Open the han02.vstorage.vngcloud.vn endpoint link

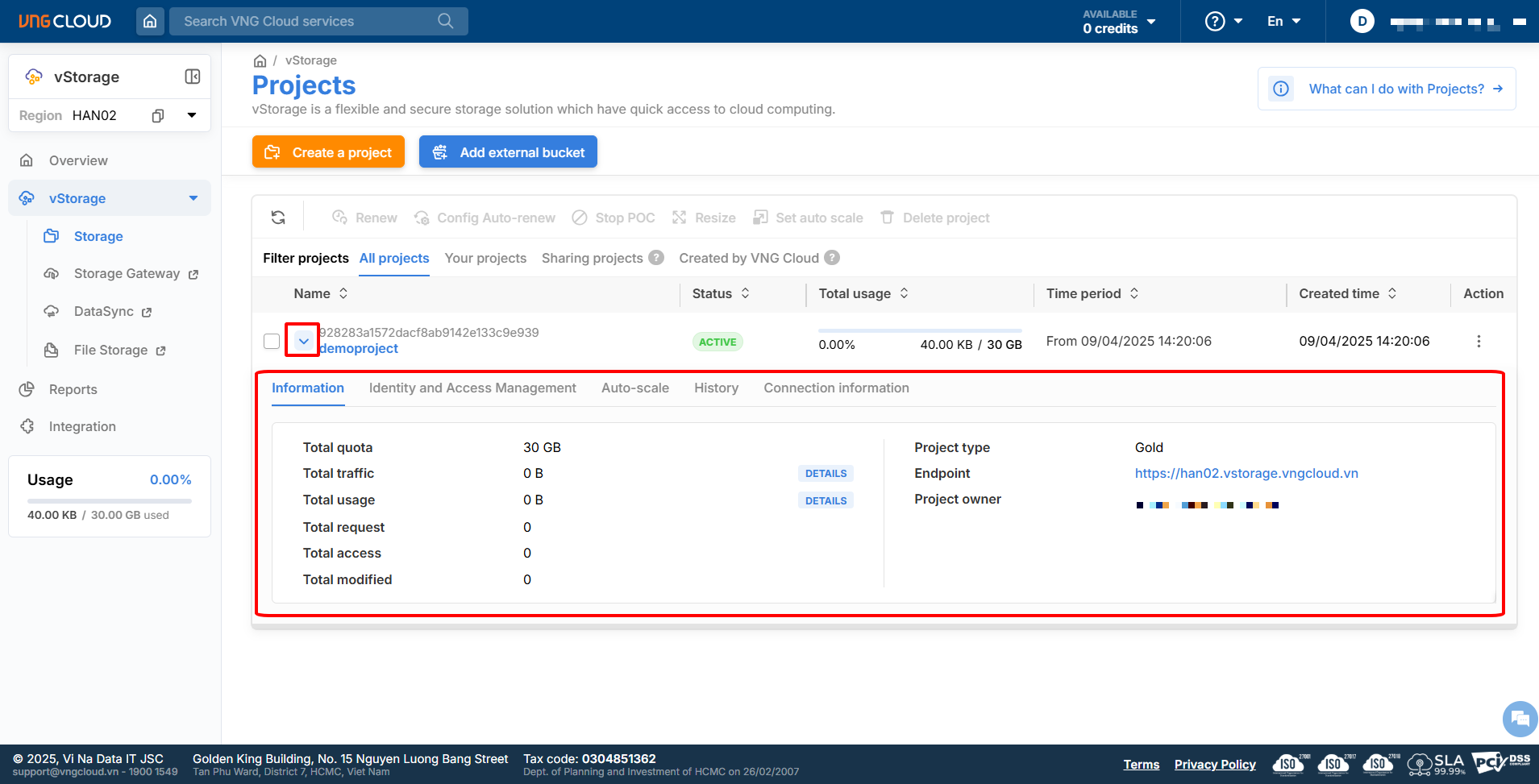[1246, 473]
